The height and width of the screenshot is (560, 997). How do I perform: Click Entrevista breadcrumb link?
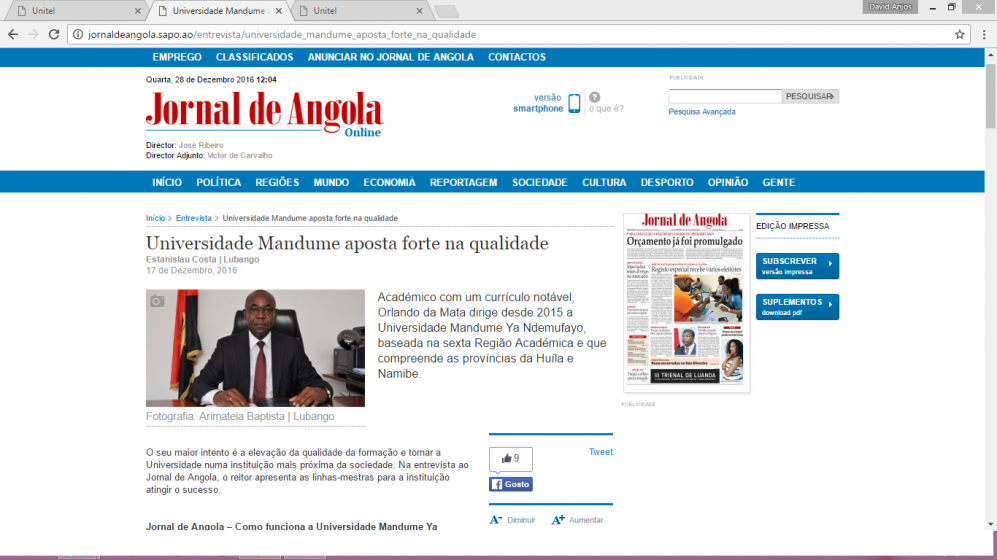(x=194, y=218)
